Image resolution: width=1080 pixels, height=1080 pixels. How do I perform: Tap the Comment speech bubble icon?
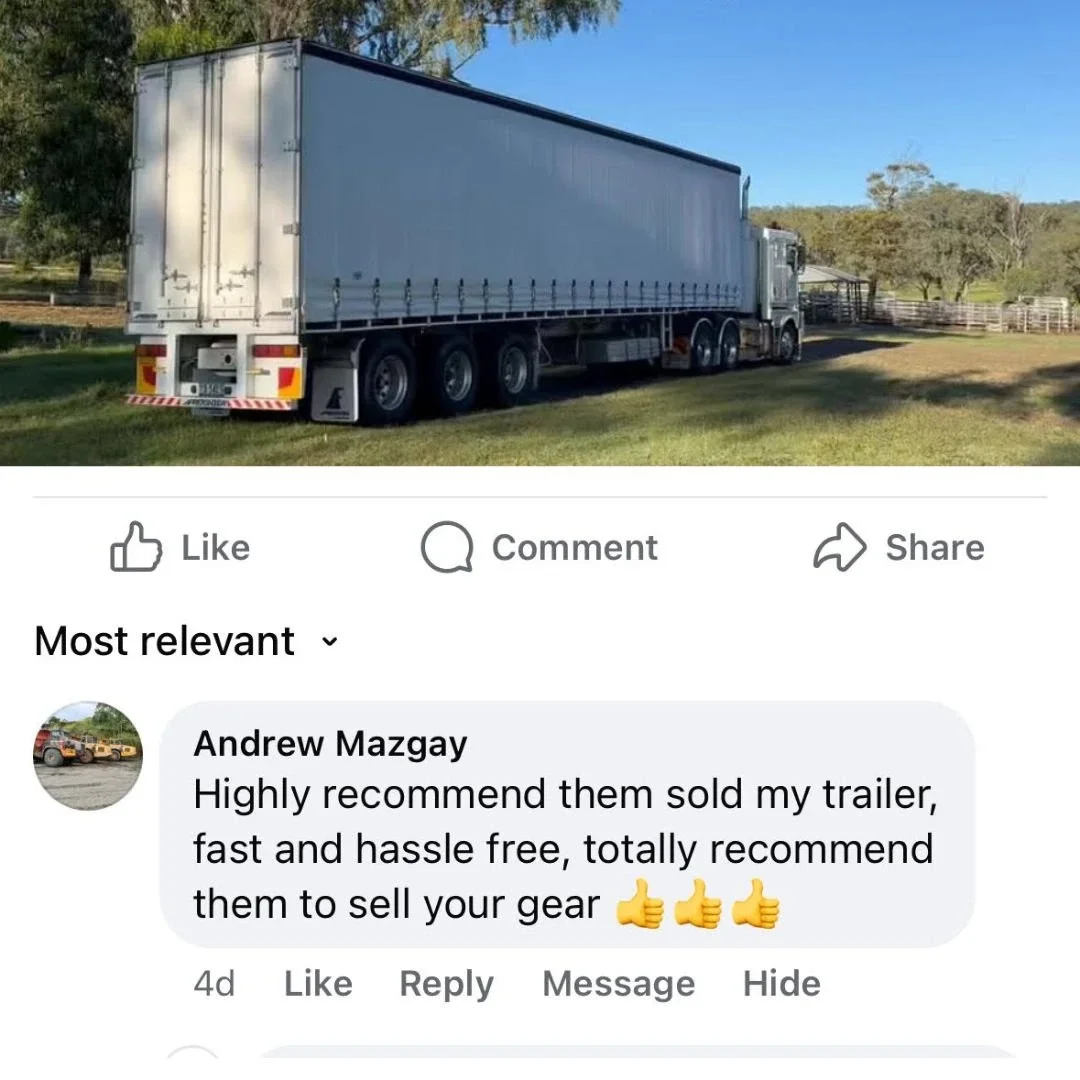[x=447, y=547]
